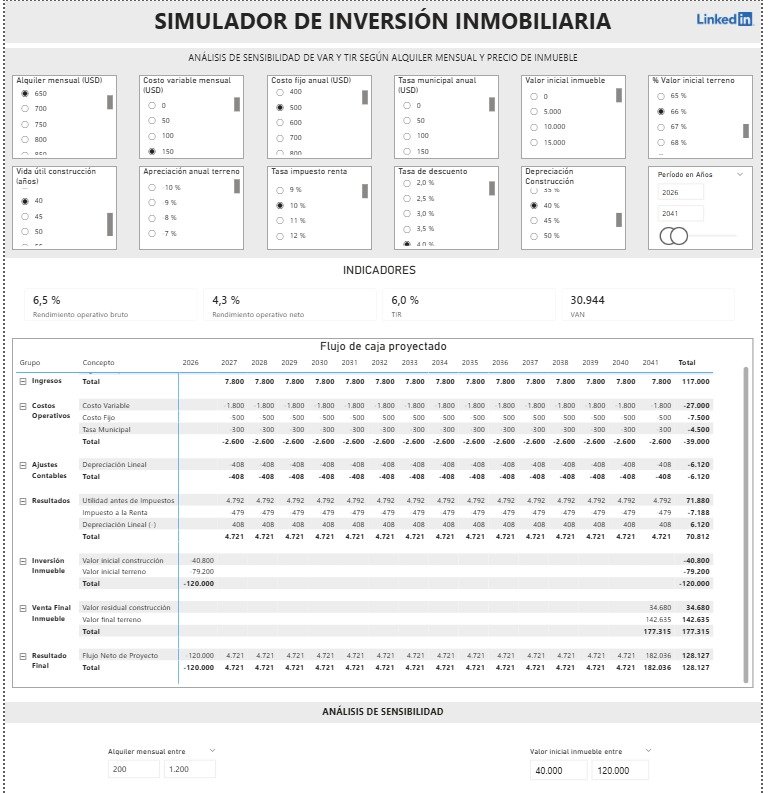Screen dimensions: 774x793
Task: Select 3,0 % in Tasa de descuento
Action: 407,213
